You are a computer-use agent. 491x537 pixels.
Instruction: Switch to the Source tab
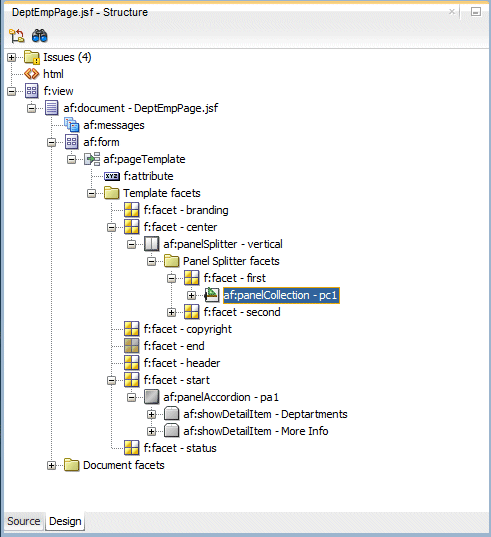[x=24, y=521]
